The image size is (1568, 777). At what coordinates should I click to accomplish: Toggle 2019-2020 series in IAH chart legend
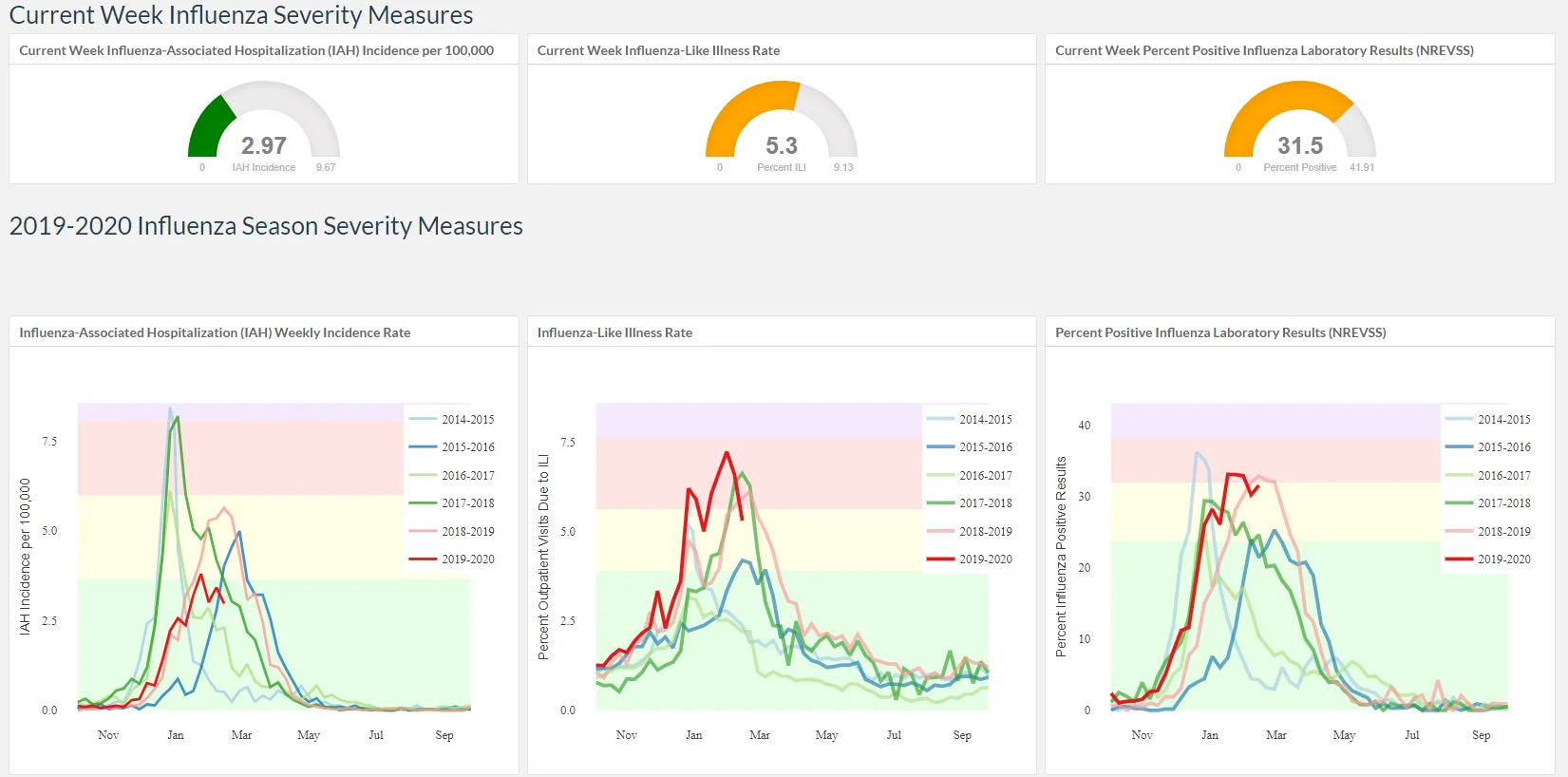pos(452,559)
